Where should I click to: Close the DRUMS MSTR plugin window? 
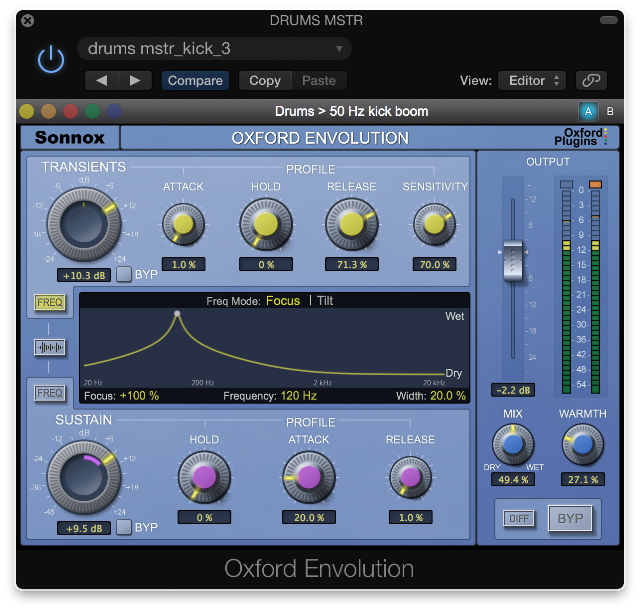tap(28, 20)
